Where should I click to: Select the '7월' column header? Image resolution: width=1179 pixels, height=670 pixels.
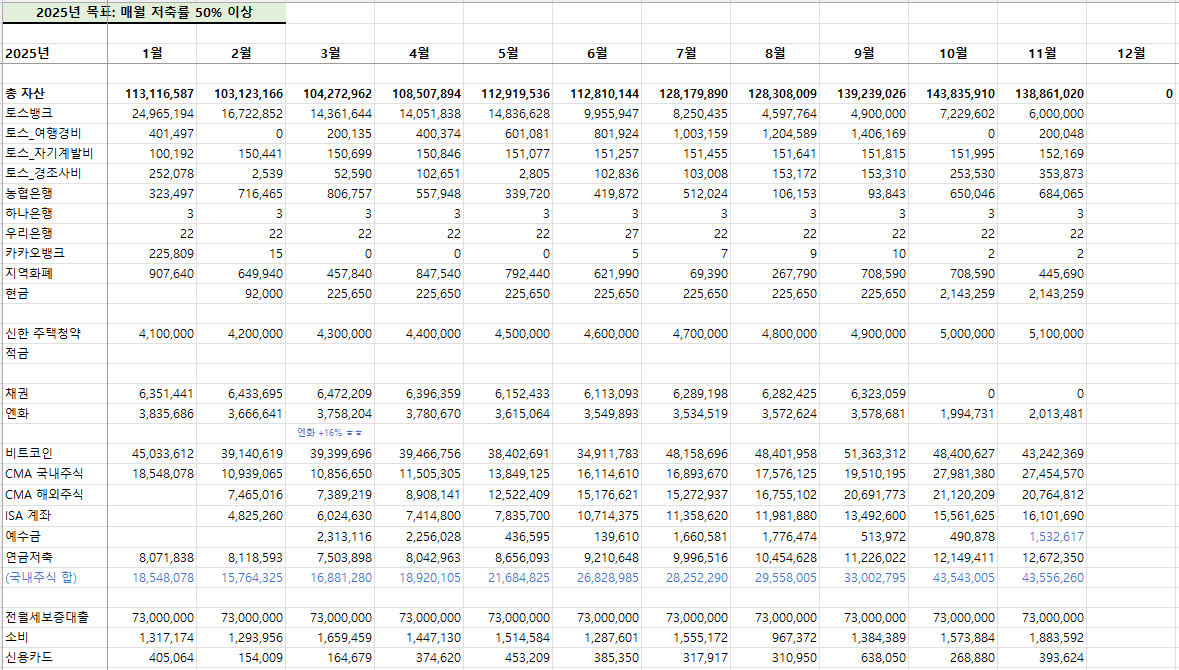(x=686, y=53)
